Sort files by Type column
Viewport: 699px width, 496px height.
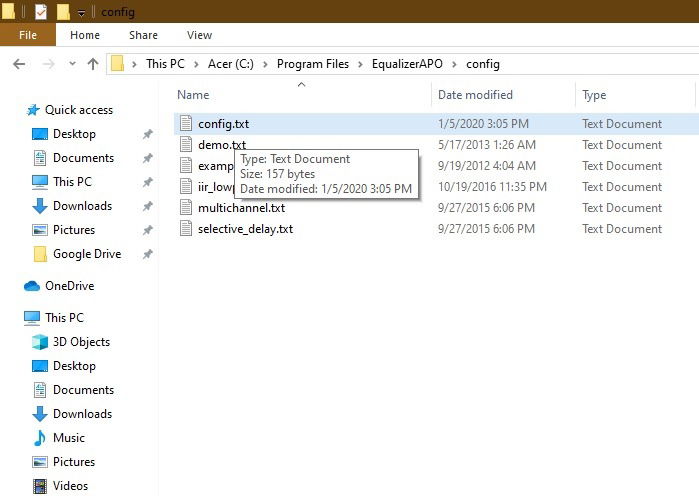[x=594, y=94]
